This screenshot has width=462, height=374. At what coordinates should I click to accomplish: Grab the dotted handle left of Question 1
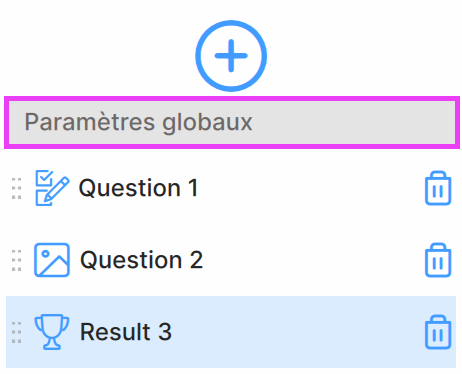(x=17, y=188)
